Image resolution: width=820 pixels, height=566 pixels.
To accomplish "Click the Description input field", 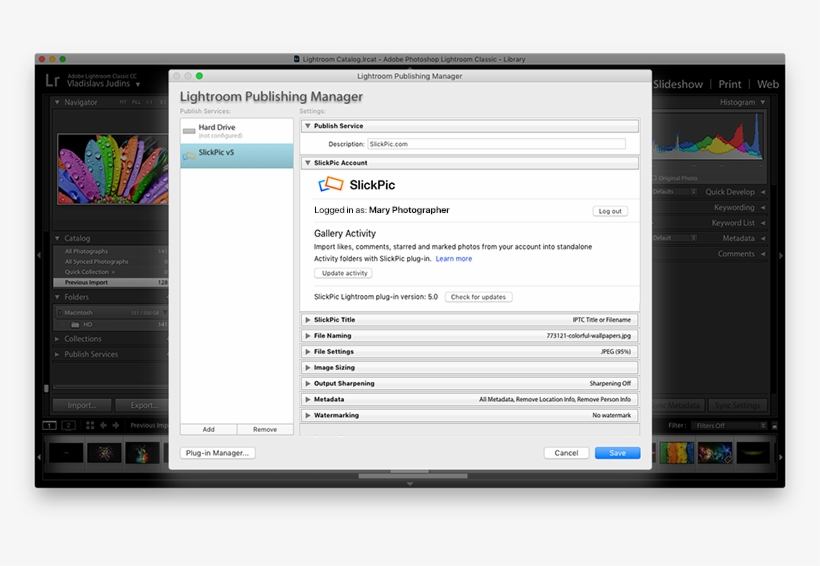I will (496, 144).
